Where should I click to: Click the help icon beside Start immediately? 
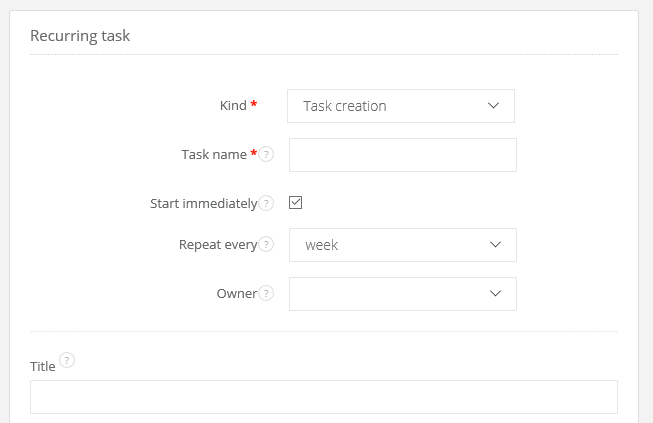[266, 204]
